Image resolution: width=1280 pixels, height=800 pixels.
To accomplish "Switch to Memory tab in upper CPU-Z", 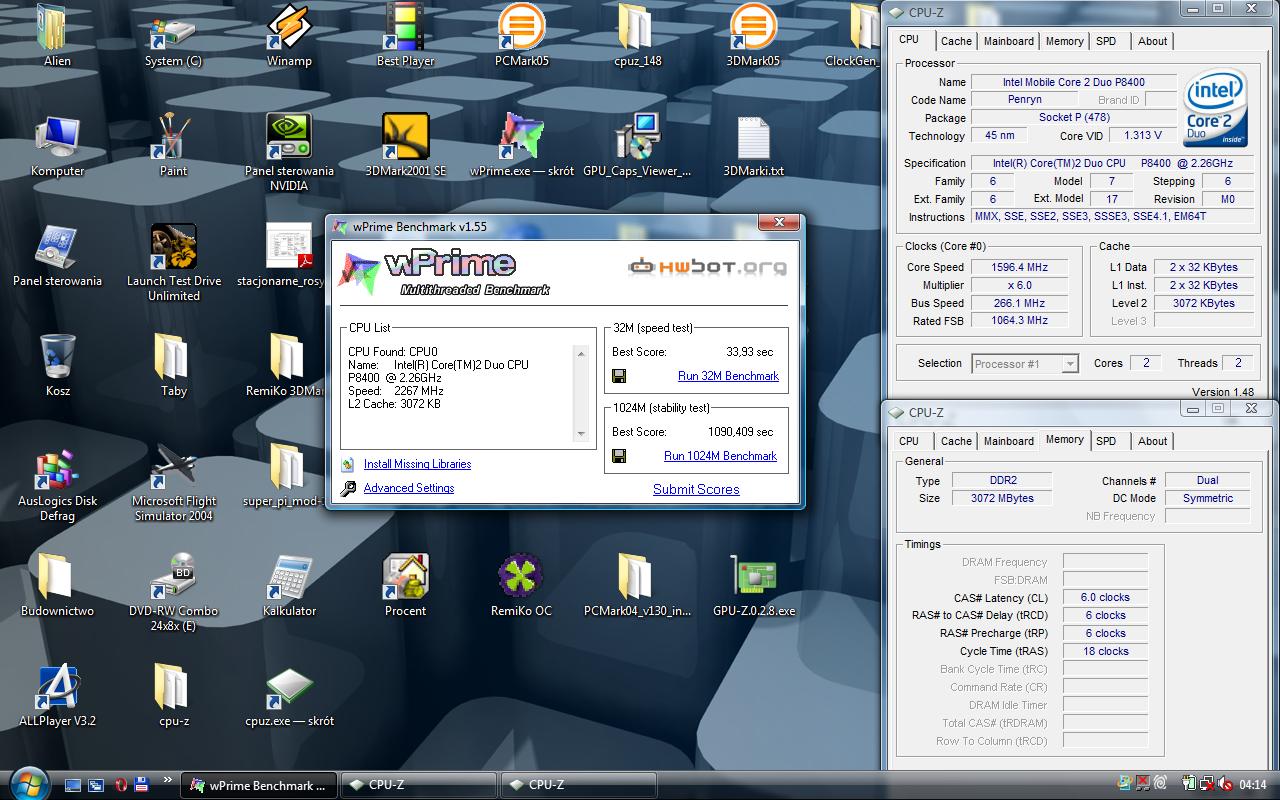I will [x=1064, y=41].
